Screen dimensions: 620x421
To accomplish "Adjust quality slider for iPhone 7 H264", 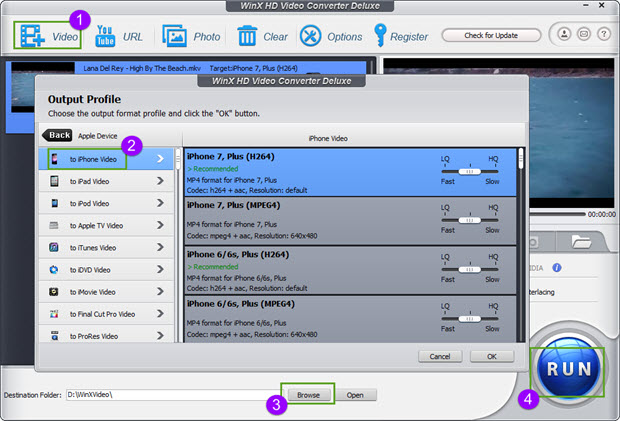I will (x=470, y=172).
